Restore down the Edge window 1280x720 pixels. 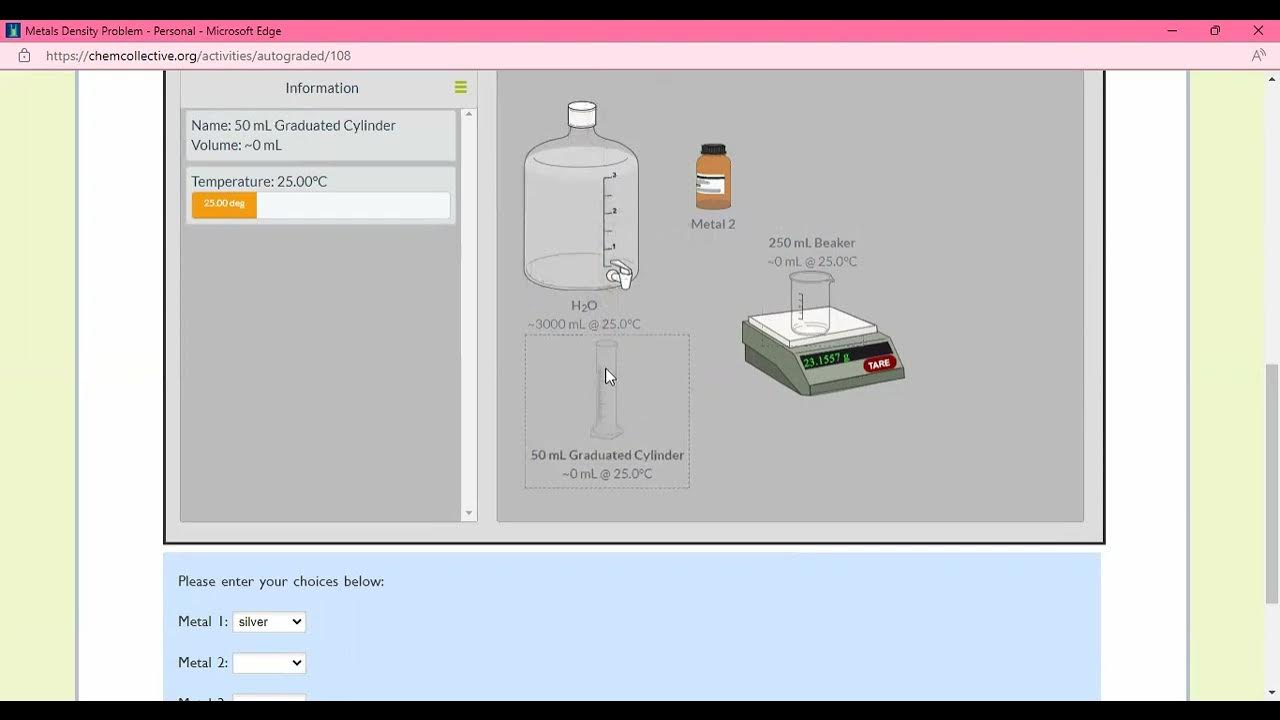tap(1215, 31)
